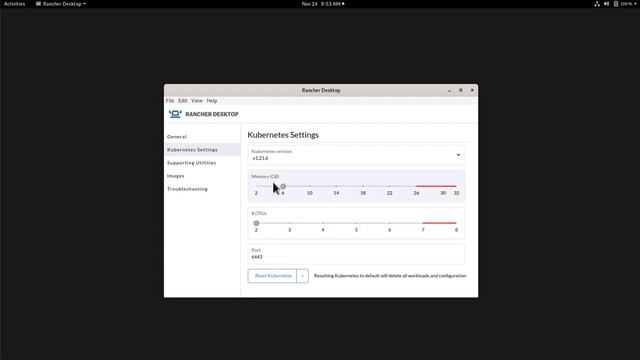Screen dimensions: 640x360
Task: Click the reset warning text about workloads
Action: point(390,276)
